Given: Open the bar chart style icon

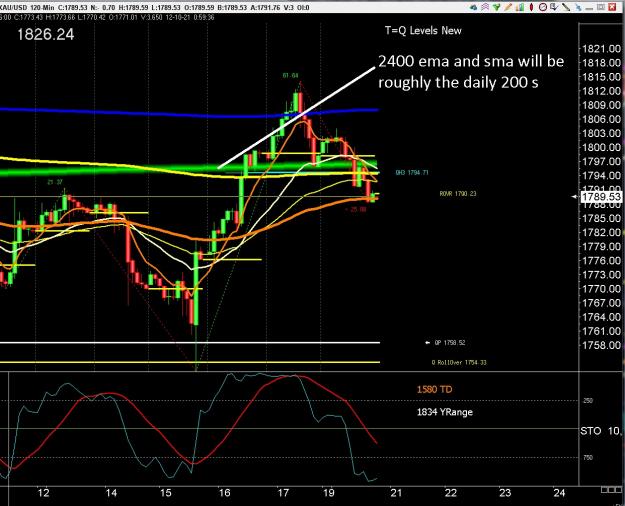Looking at the screenshot, I should [x=520, y=7].
